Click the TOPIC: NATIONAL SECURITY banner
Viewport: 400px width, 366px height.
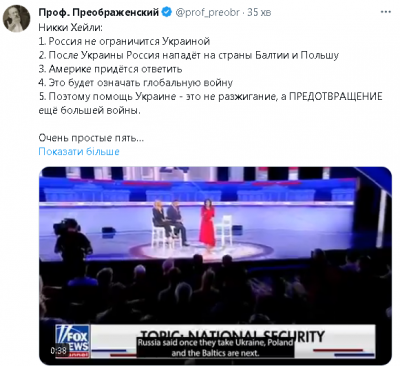click(x=232, y=336)
